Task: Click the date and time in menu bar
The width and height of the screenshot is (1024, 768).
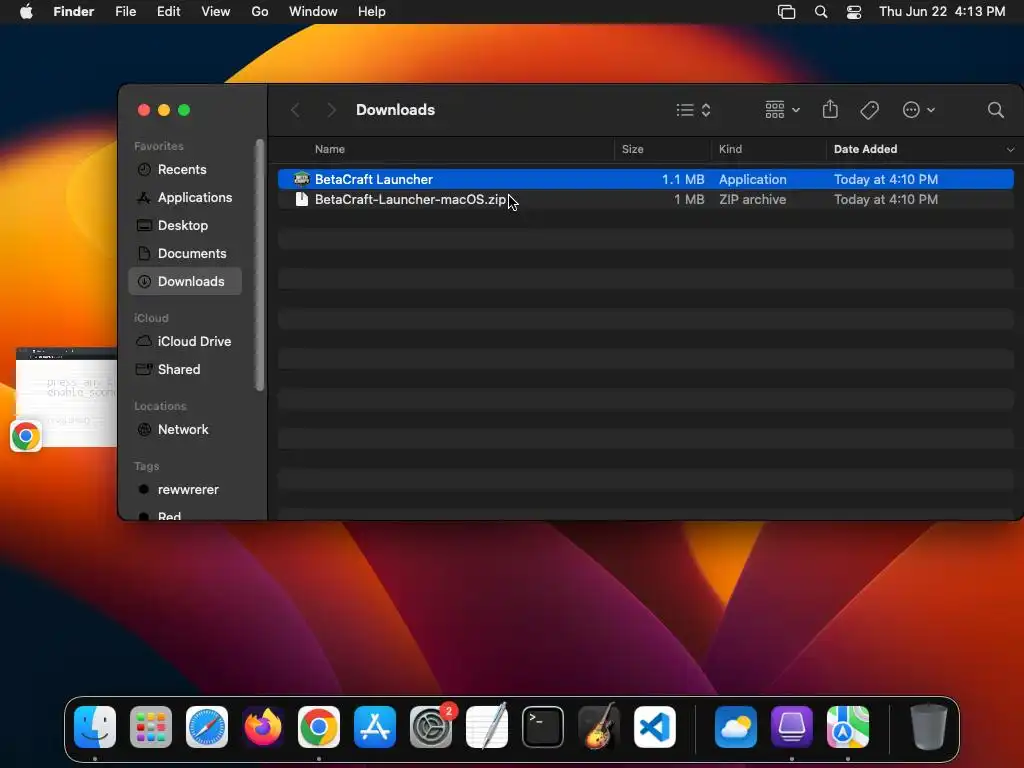Action: coord(942,12)
